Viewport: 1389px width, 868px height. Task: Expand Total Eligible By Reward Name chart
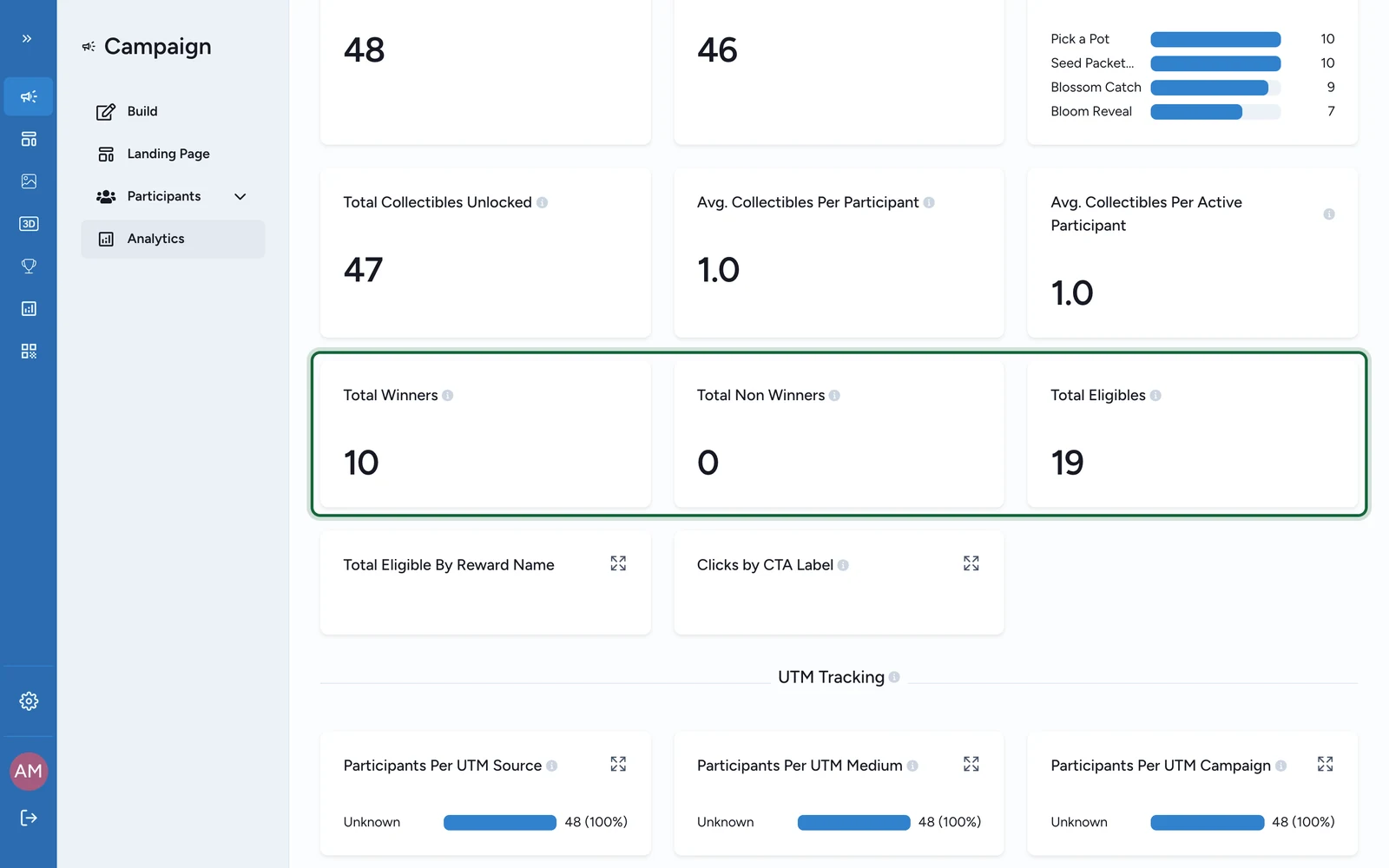(x=618, y=563)
